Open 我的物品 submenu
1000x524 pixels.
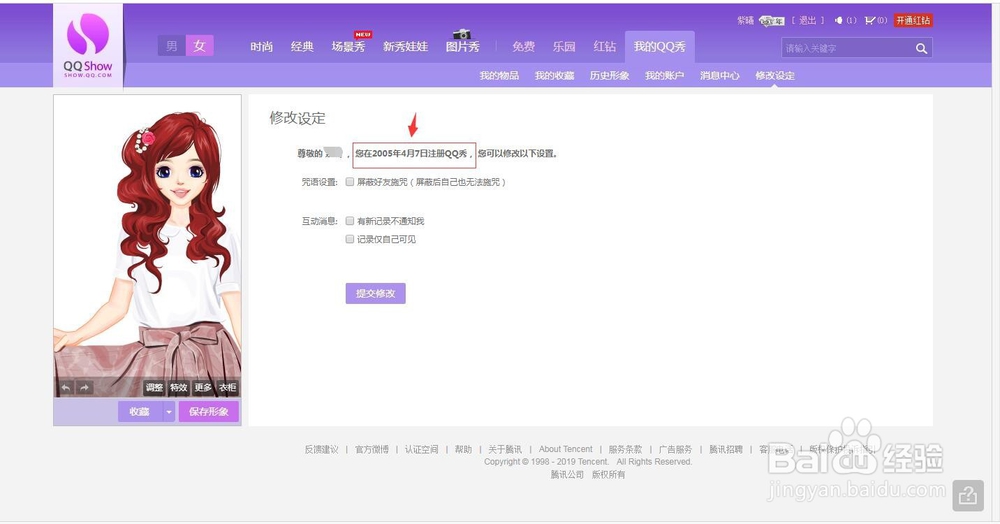(499, 75)
